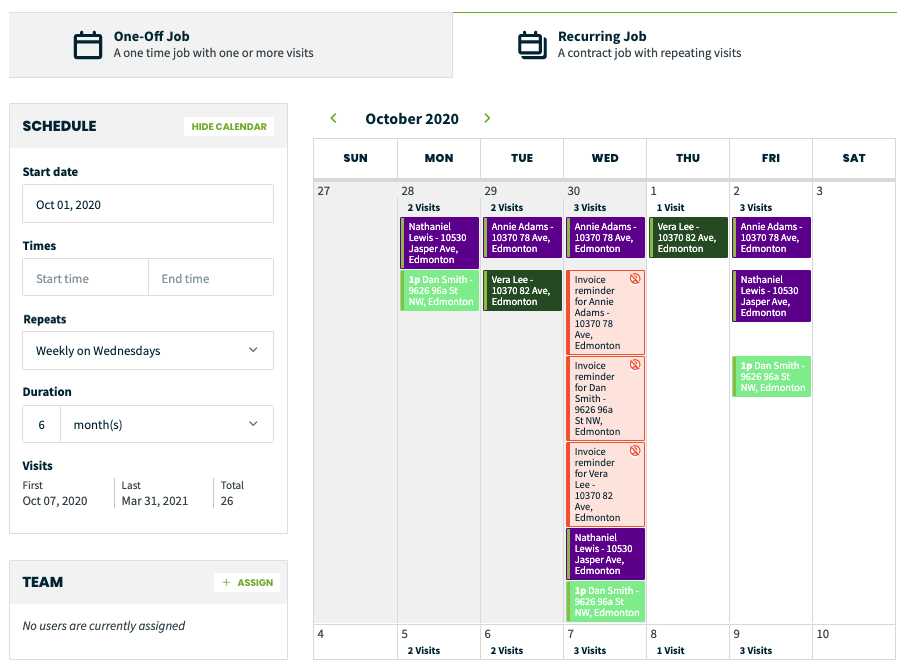The image size is (912, 667).
Task: Open Dan Smith 1p visit on Friday 2
Action: click(x=771, y=376)
